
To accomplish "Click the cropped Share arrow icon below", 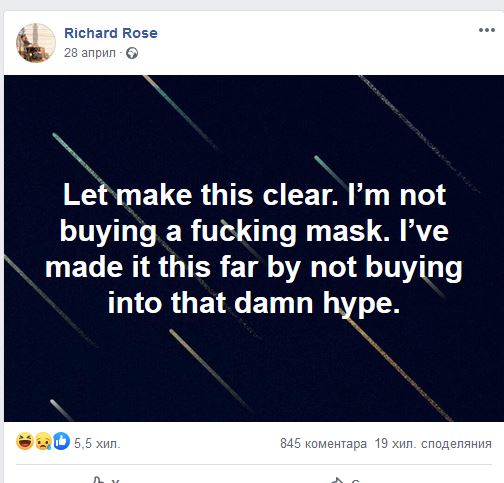I will coord(337,480).
